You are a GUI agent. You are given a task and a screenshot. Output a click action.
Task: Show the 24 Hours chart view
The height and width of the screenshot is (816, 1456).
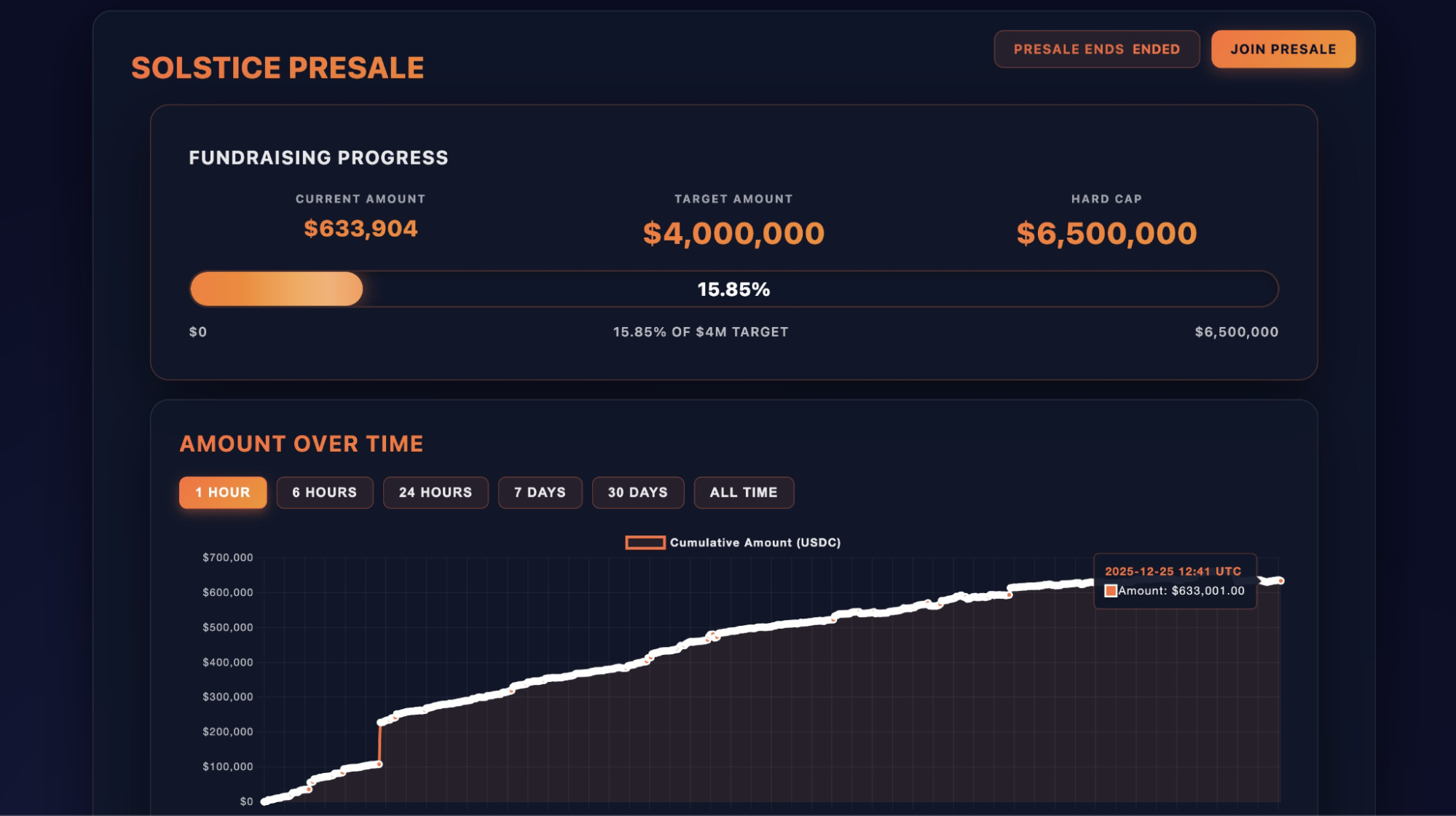(436, 493)
